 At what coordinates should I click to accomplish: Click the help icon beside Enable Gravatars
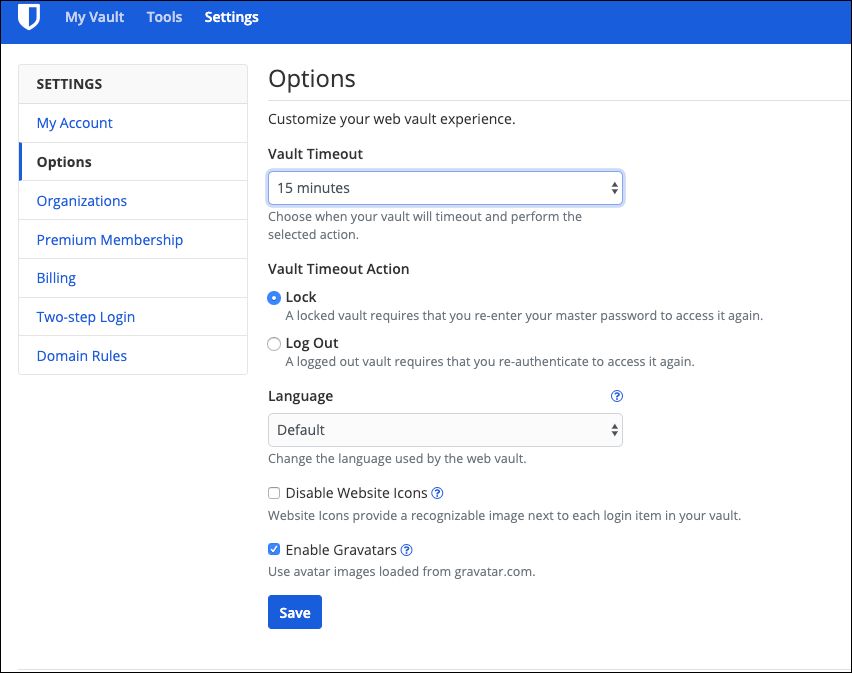click(406, 550)
